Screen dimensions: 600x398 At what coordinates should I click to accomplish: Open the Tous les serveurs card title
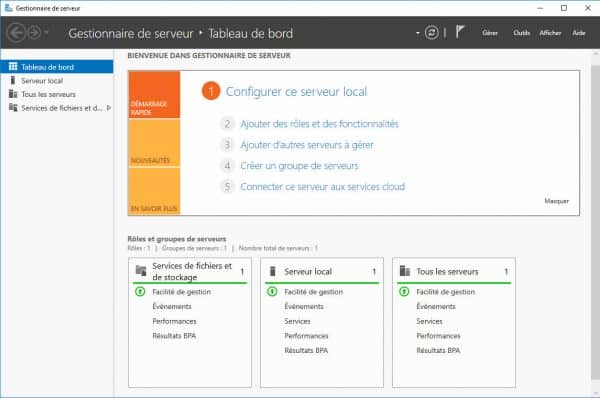pyautogui.click(x=447, y=272)
